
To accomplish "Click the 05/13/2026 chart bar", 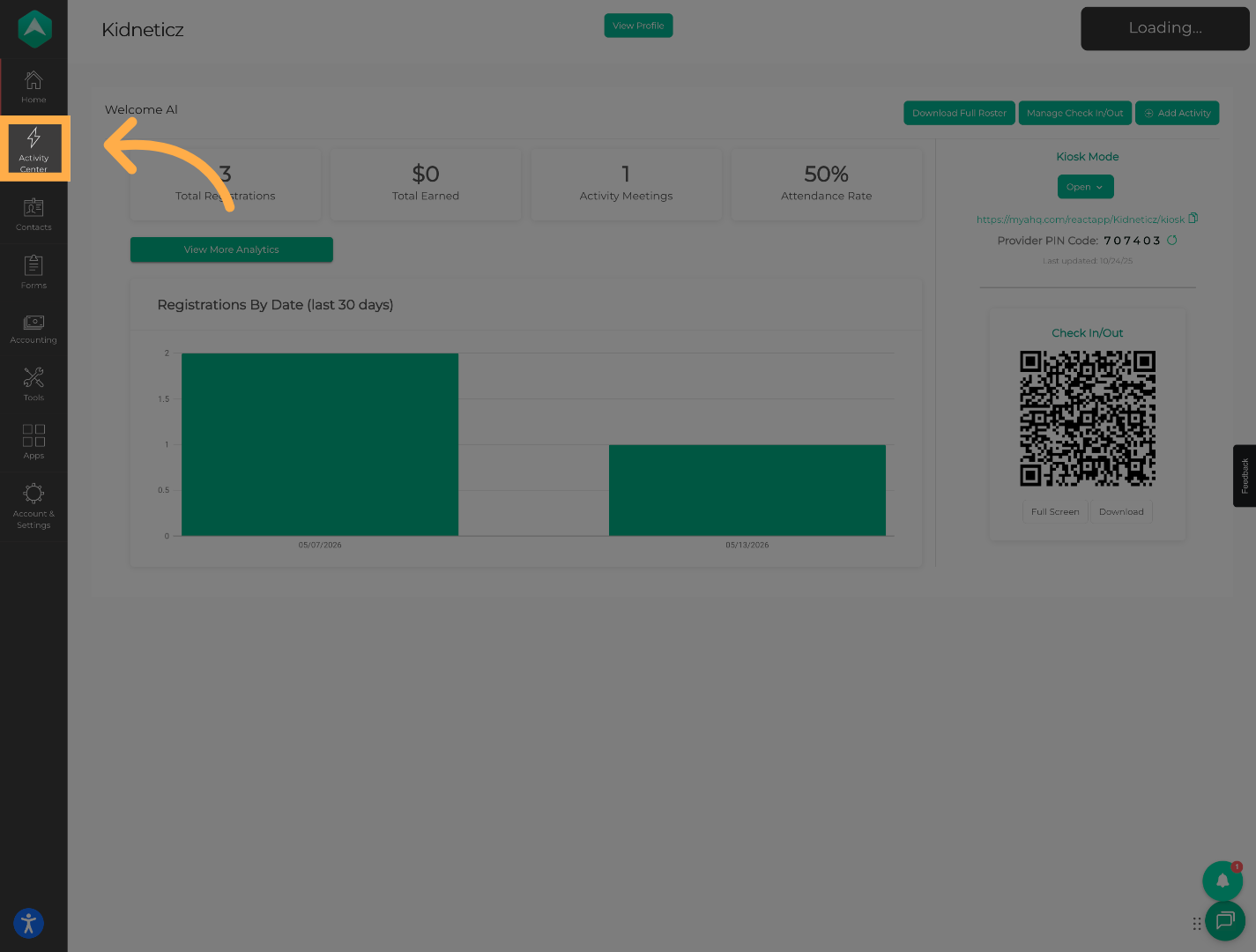I will (747, 490).
